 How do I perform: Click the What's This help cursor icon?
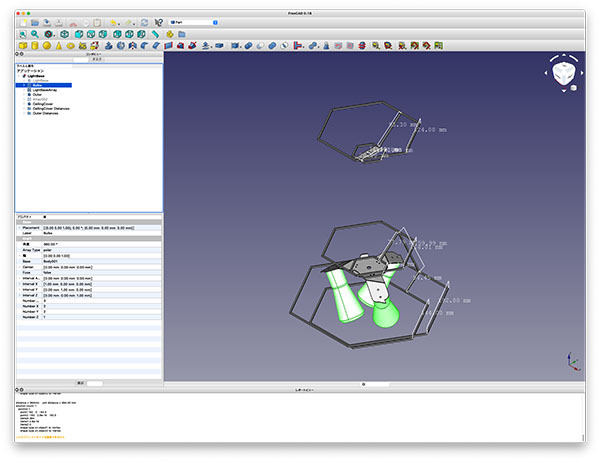pyautogui.click(x=159, y=20)
